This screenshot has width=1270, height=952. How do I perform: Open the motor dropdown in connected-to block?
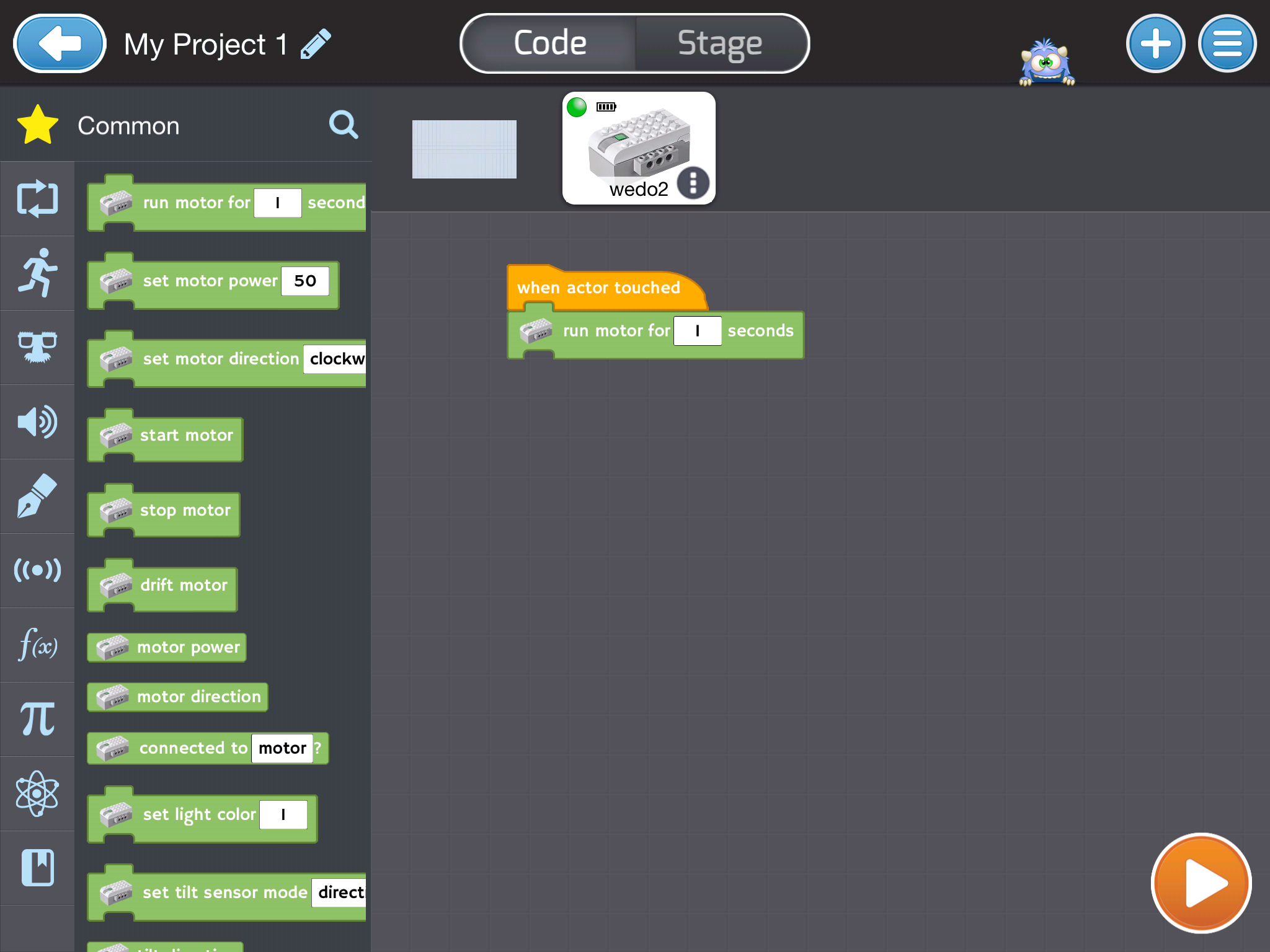coord(283,748)
